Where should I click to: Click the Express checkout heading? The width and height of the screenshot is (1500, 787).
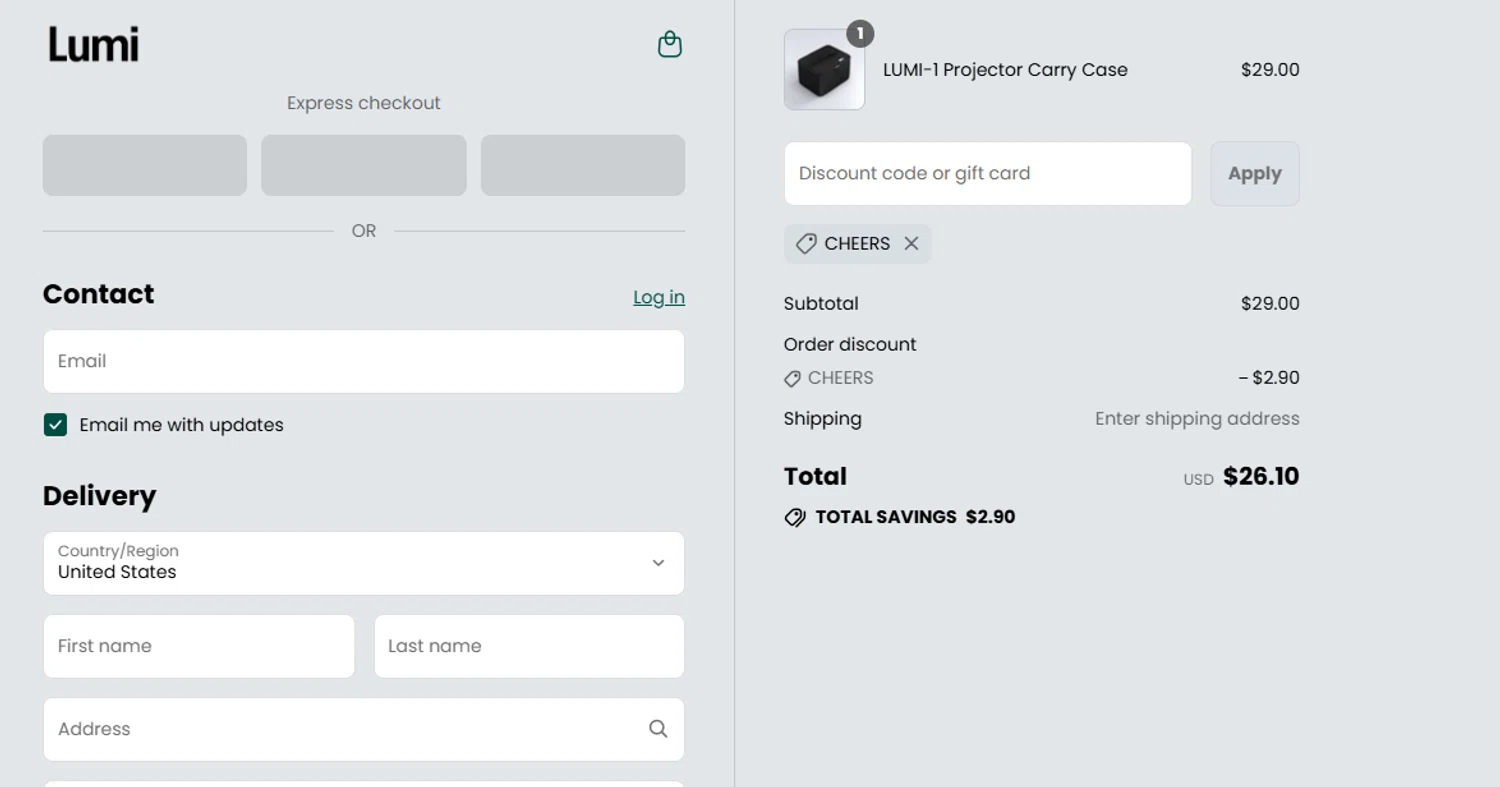[364, 103]
